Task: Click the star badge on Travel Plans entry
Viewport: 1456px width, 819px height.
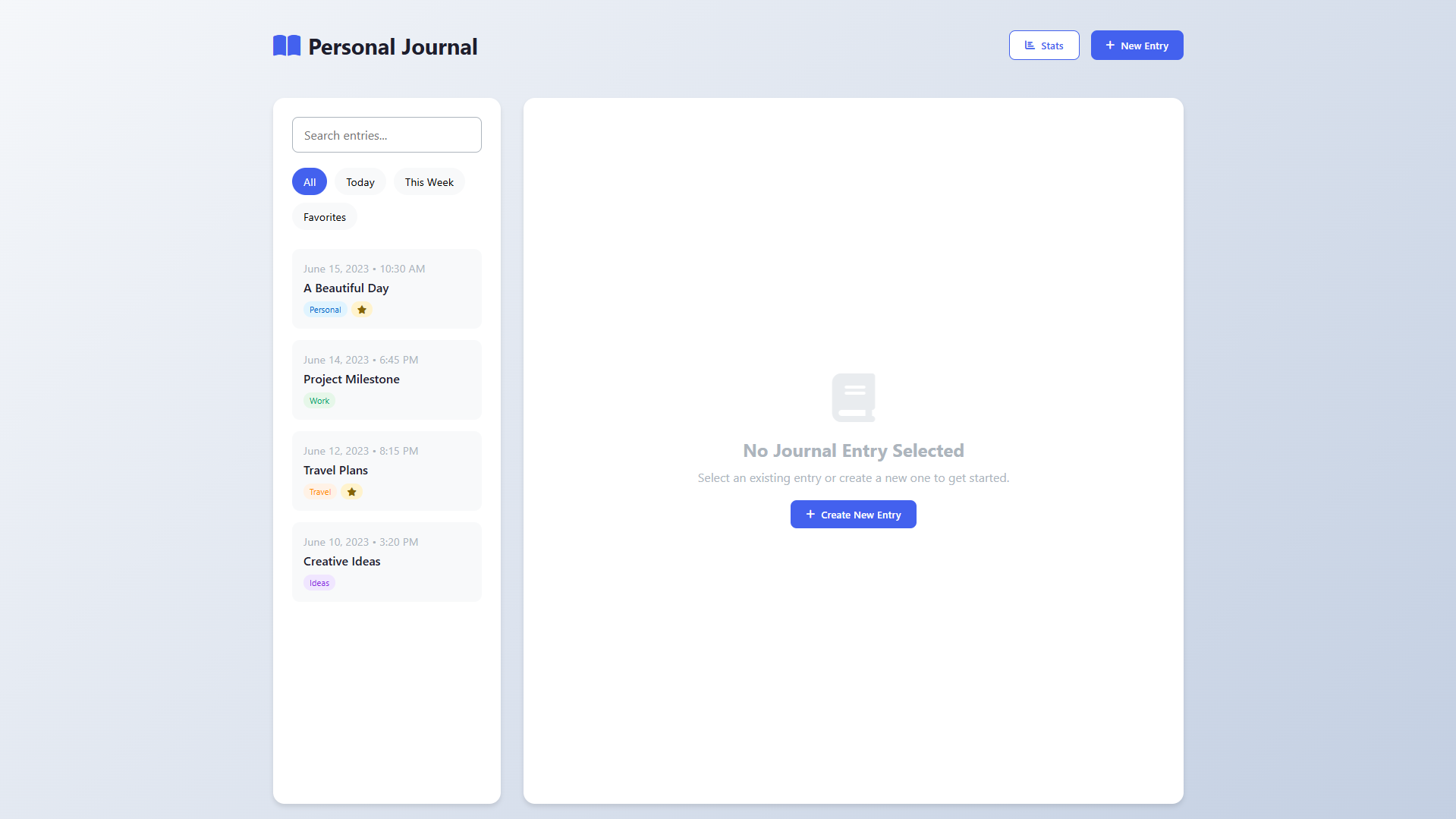Action: coord(351,492)
